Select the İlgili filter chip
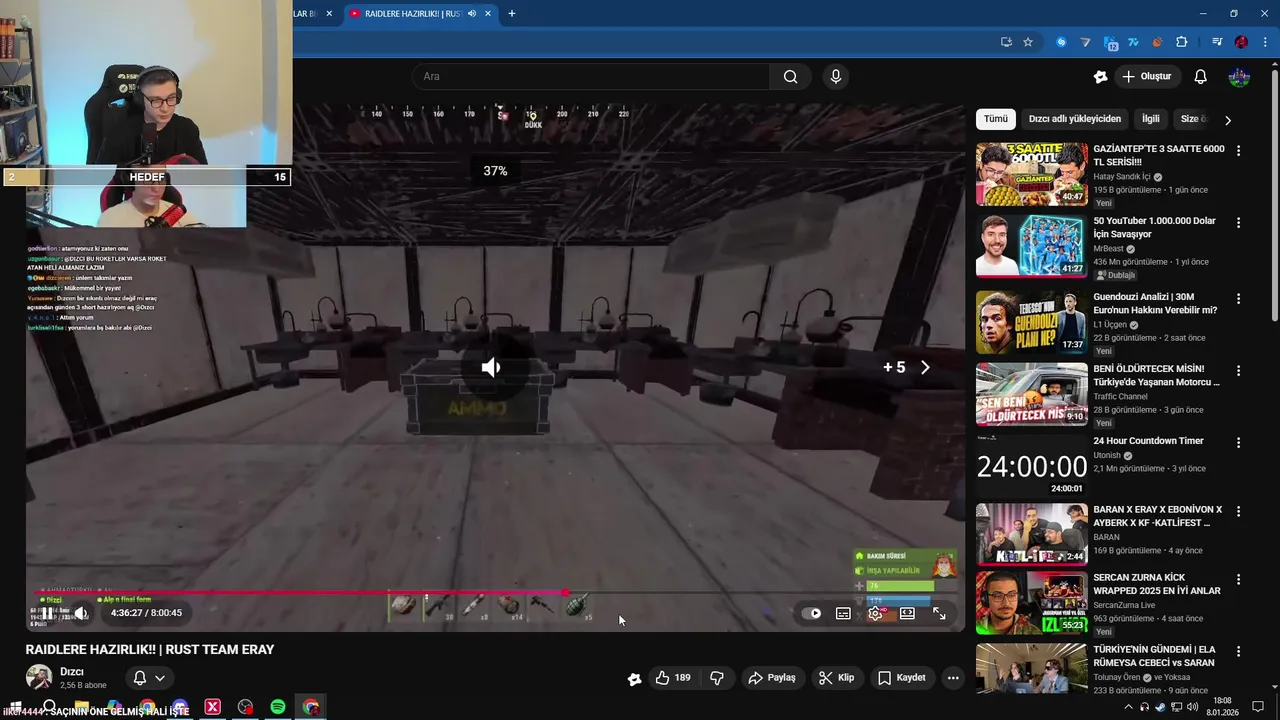This screenshot has width=1280, height=720. 1151,119
